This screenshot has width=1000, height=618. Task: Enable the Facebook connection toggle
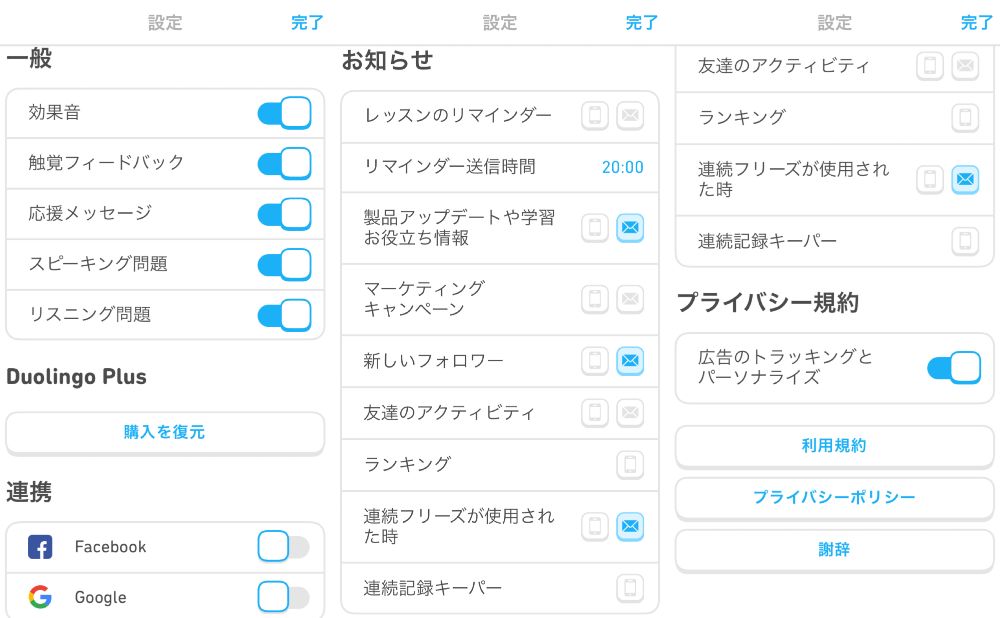click(x=284, y=547)
